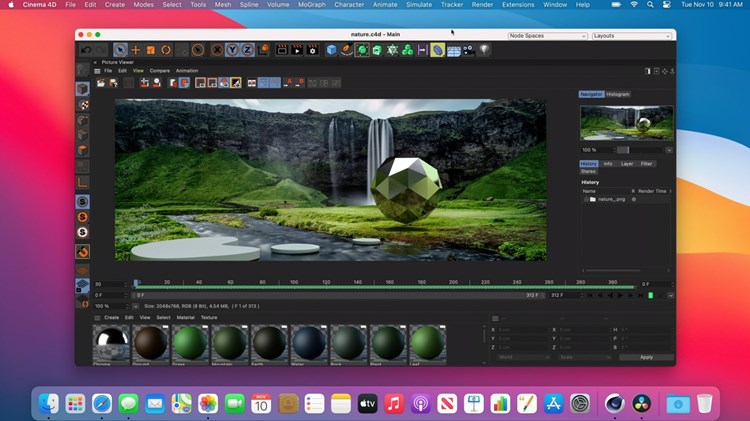750x421 pixels.
Task: Click the purple Bend deformer icon
Action: point(438,50)
